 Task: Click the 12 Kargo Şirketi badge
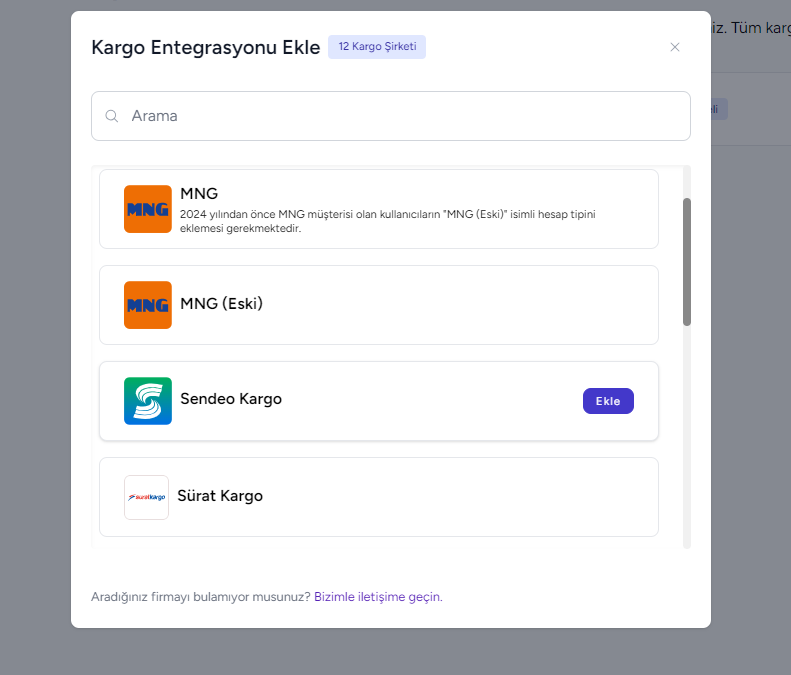point(377,47)
